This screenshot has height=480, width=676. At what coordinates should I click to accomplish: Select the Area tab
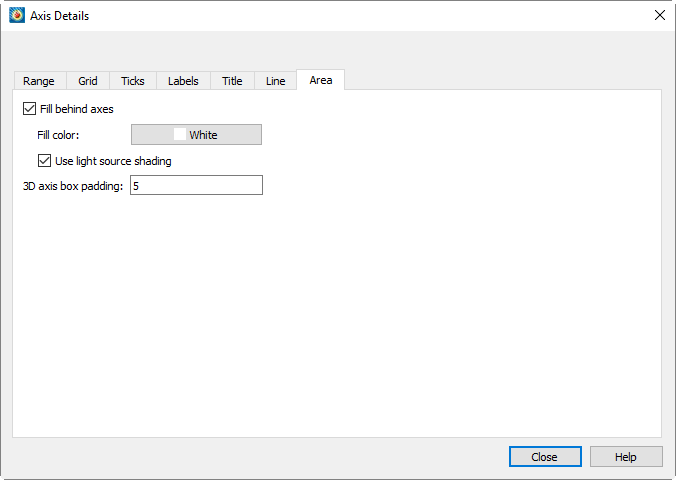tap(321, 80)
